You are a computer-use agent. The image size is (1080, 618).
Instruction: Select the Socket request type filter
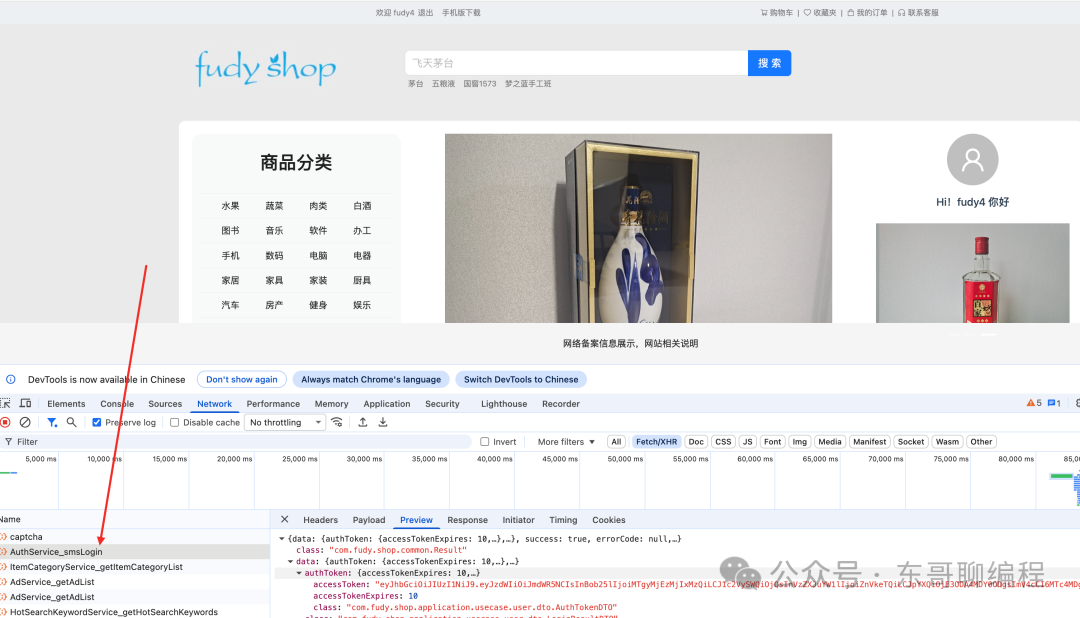click(x=911, y=442)
